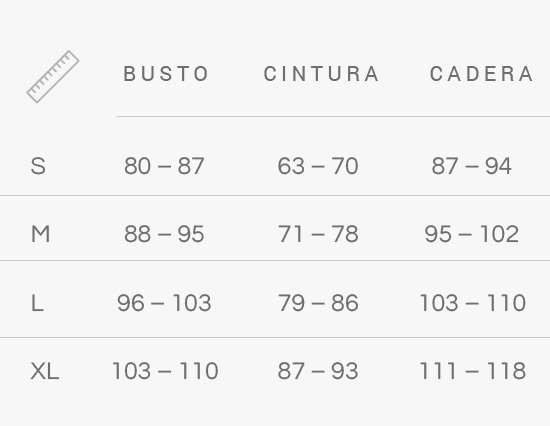Image resolution: width=550 pixels, height=426 pixels.
Task: Select the CADERA column header
Action: coord(481,74)
